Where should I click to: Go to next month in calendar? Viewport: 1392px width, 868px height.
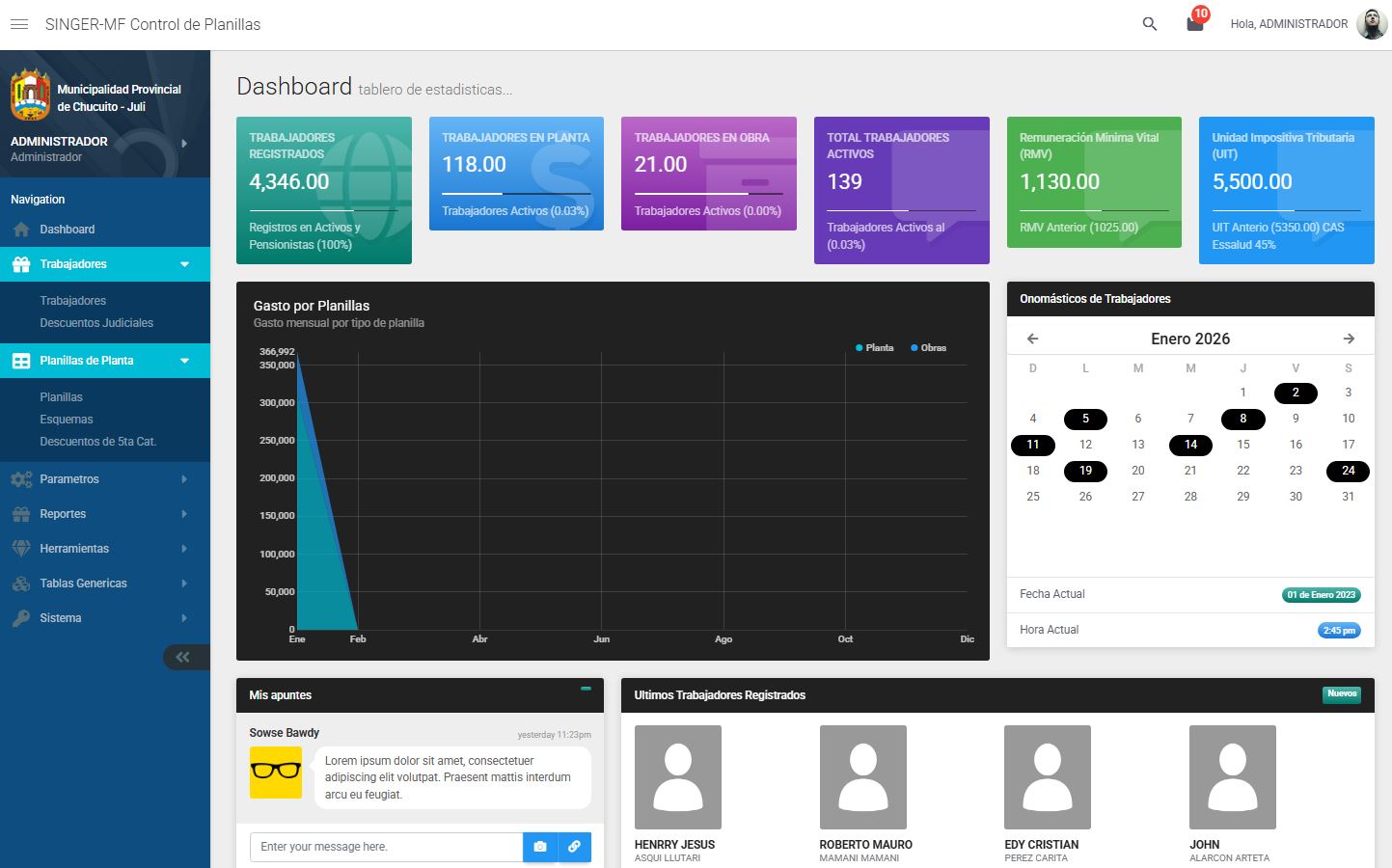[1349, 339]
